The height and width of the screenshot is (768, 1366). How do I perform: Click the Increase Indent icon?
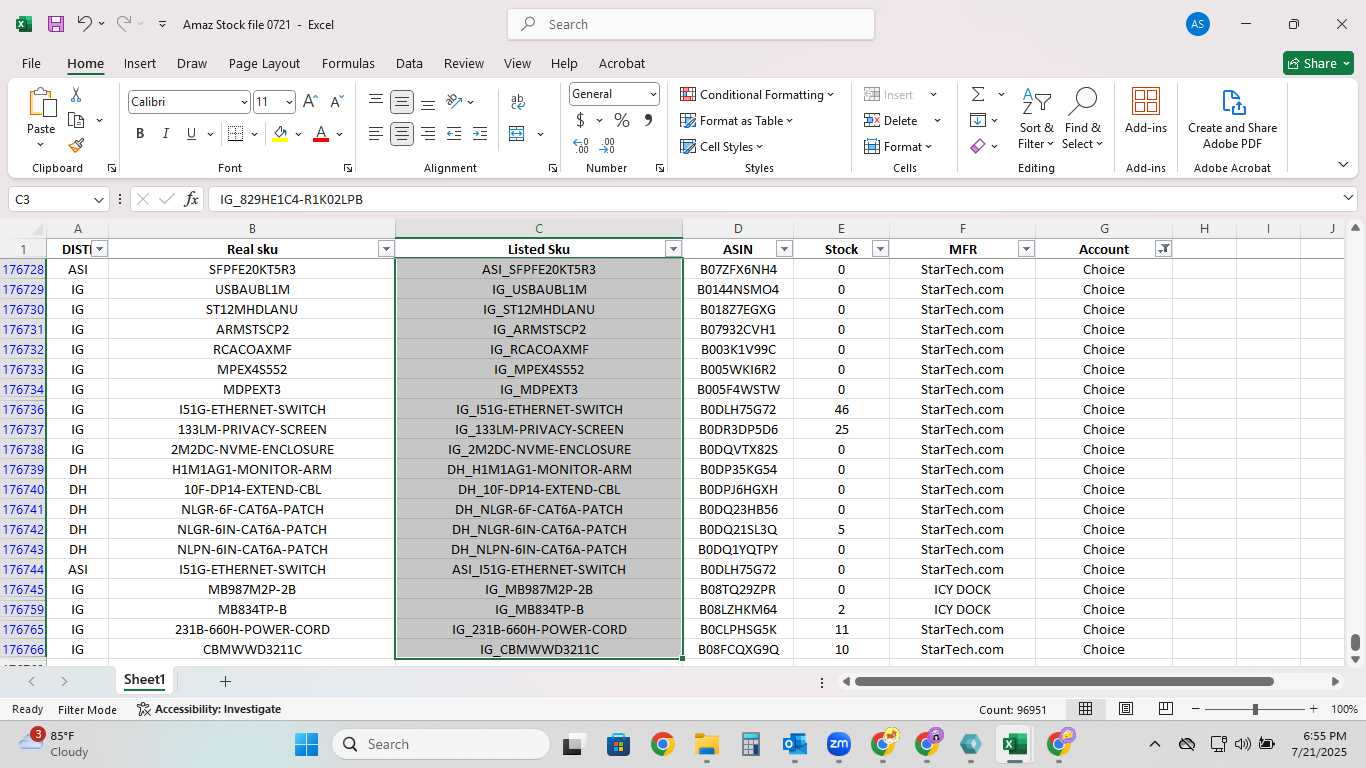(x=480, y=134)
